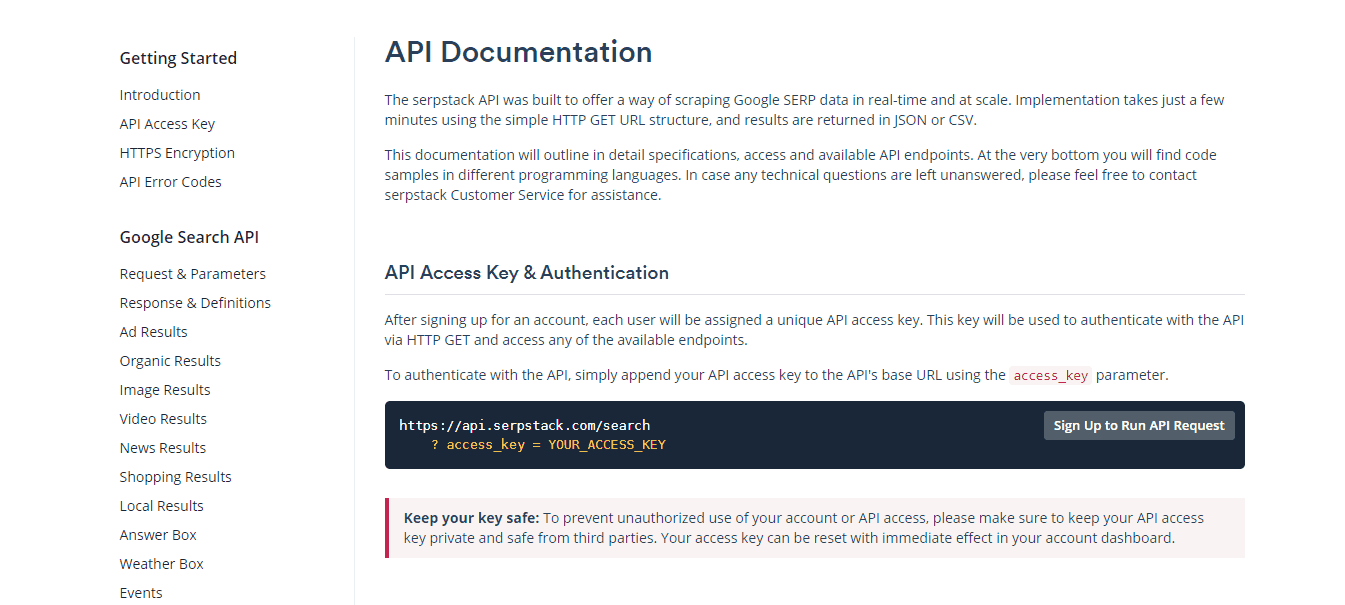Image resolution: width=1345 pixels, height=605 pixels.
Task: Open the Weather Box documentation
Action: coord(161,563)
